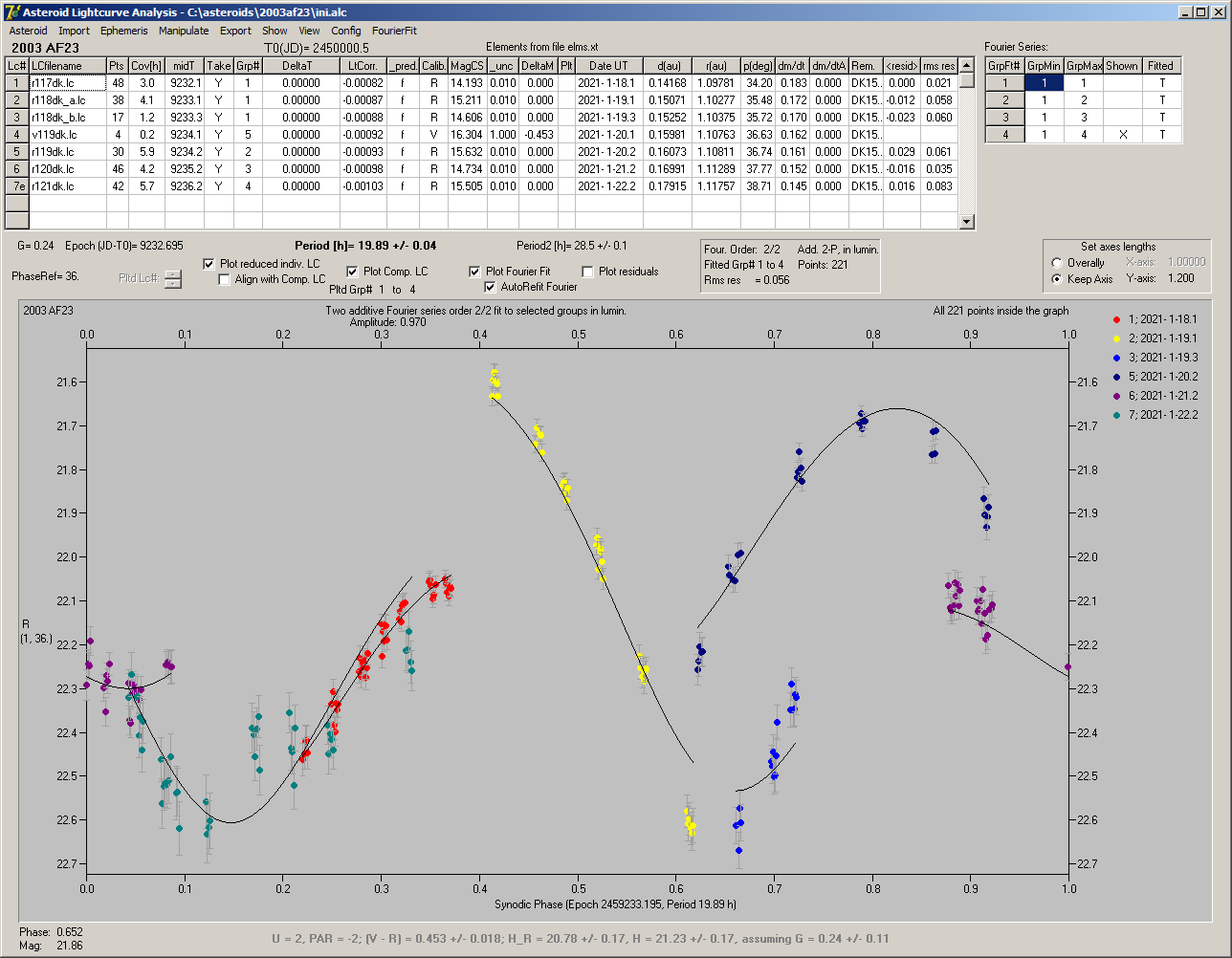Click the Phase: 0.652 status readout
Viewport: 1232px width, 958px height.
pyautogui.click(x=51, y=931)
